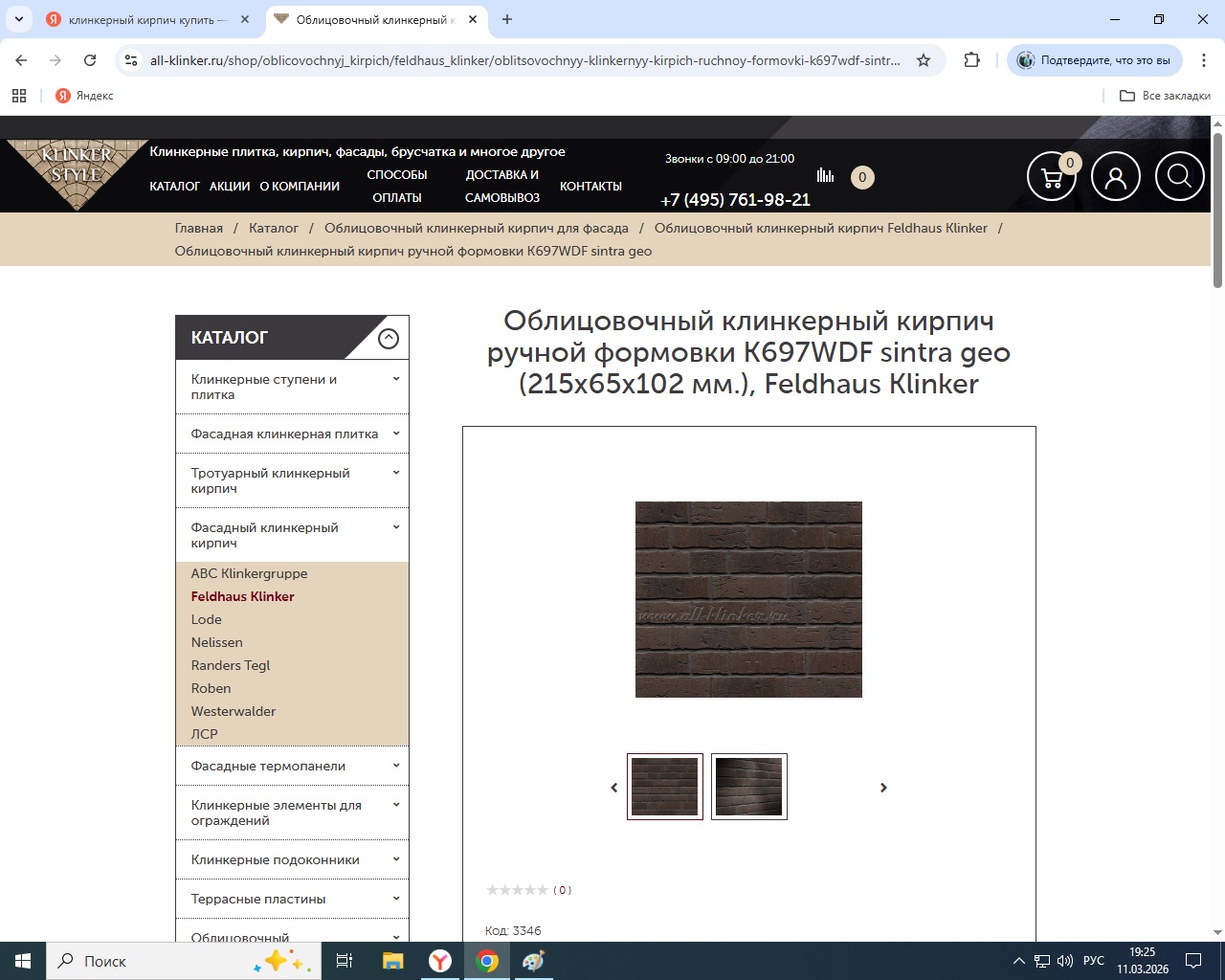Collapse 'Фасадный клинкерный кирпич' category

coord(396,527)
